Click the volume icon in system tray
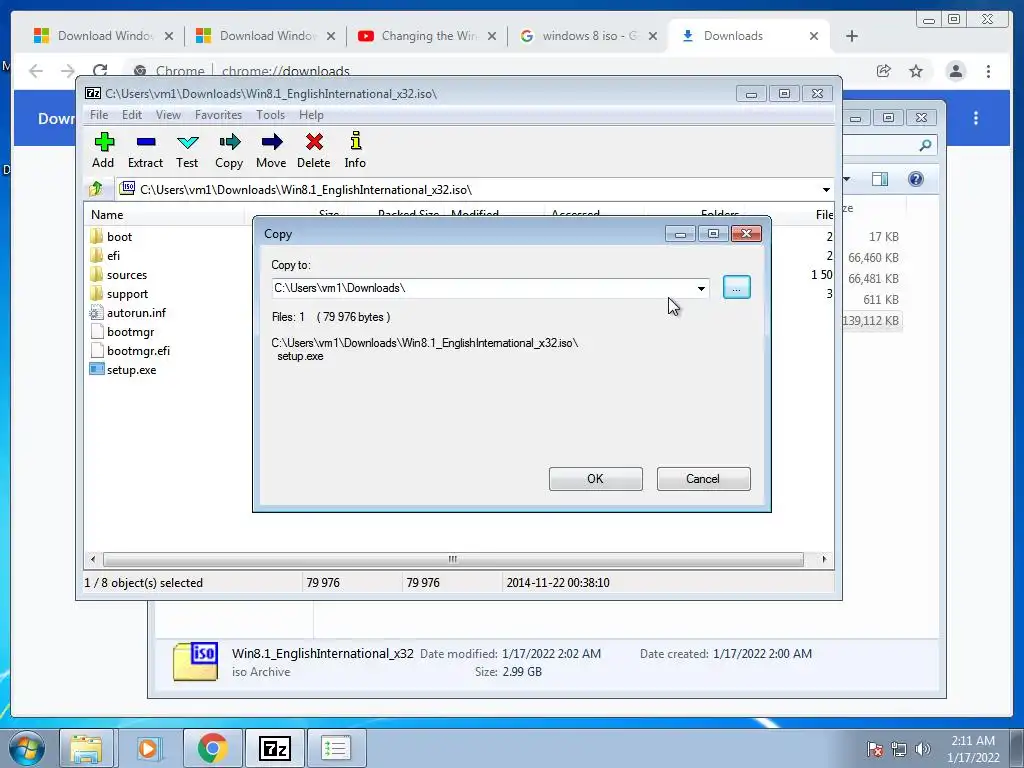Image resolution: width=1024 pixels, height=768 pixels. [x=923, y=749]
